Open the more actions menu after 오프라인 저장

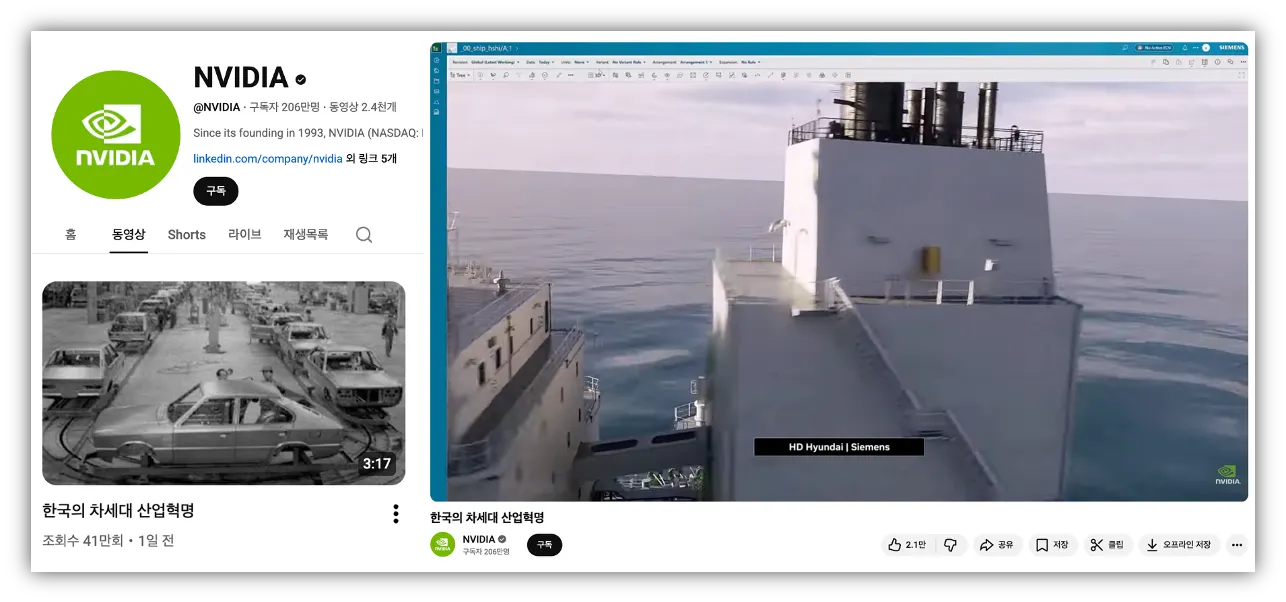pyautogui.click(x=1237, y=545)
